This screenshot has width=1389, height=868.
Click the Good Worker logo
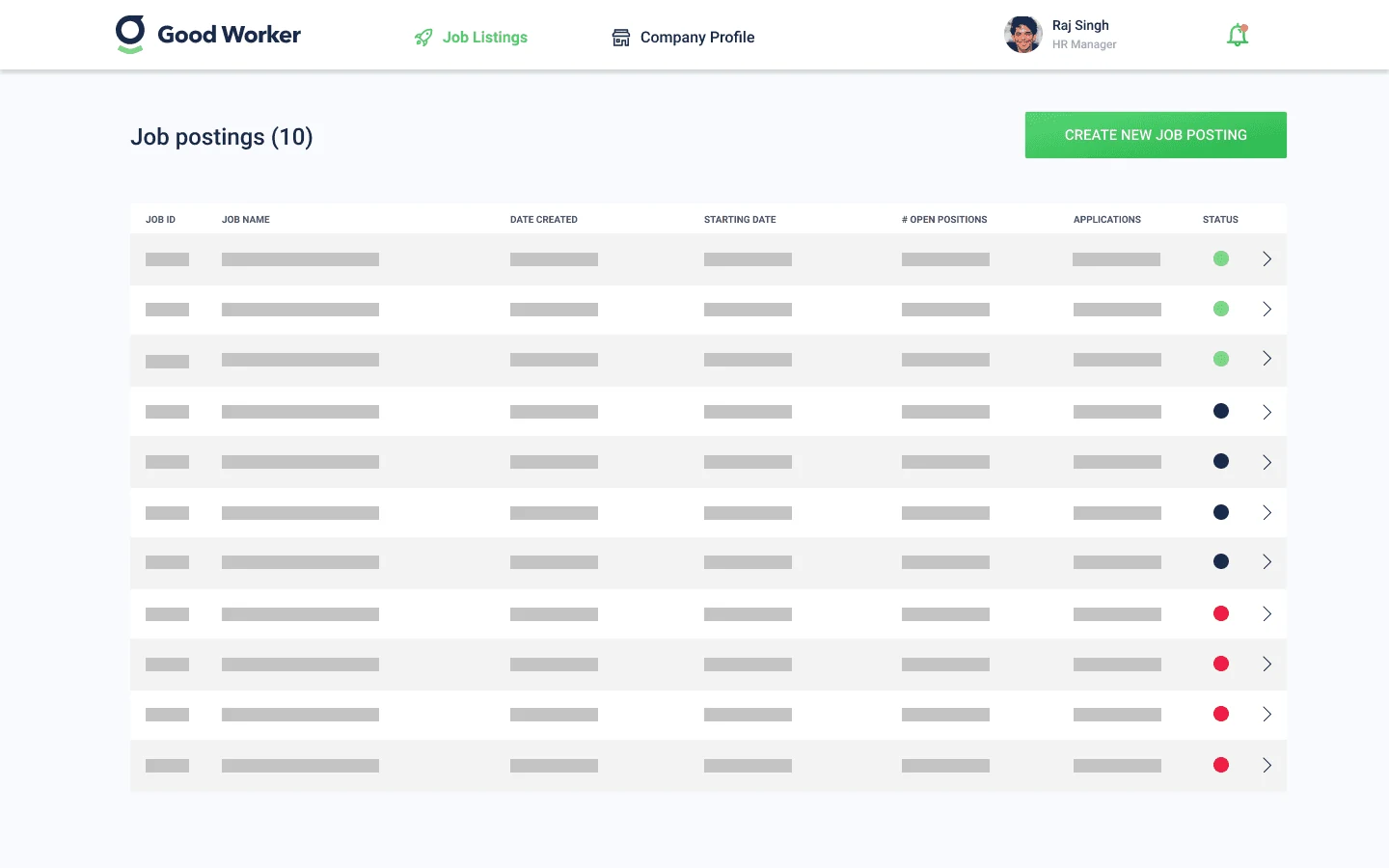coord(208,35)
